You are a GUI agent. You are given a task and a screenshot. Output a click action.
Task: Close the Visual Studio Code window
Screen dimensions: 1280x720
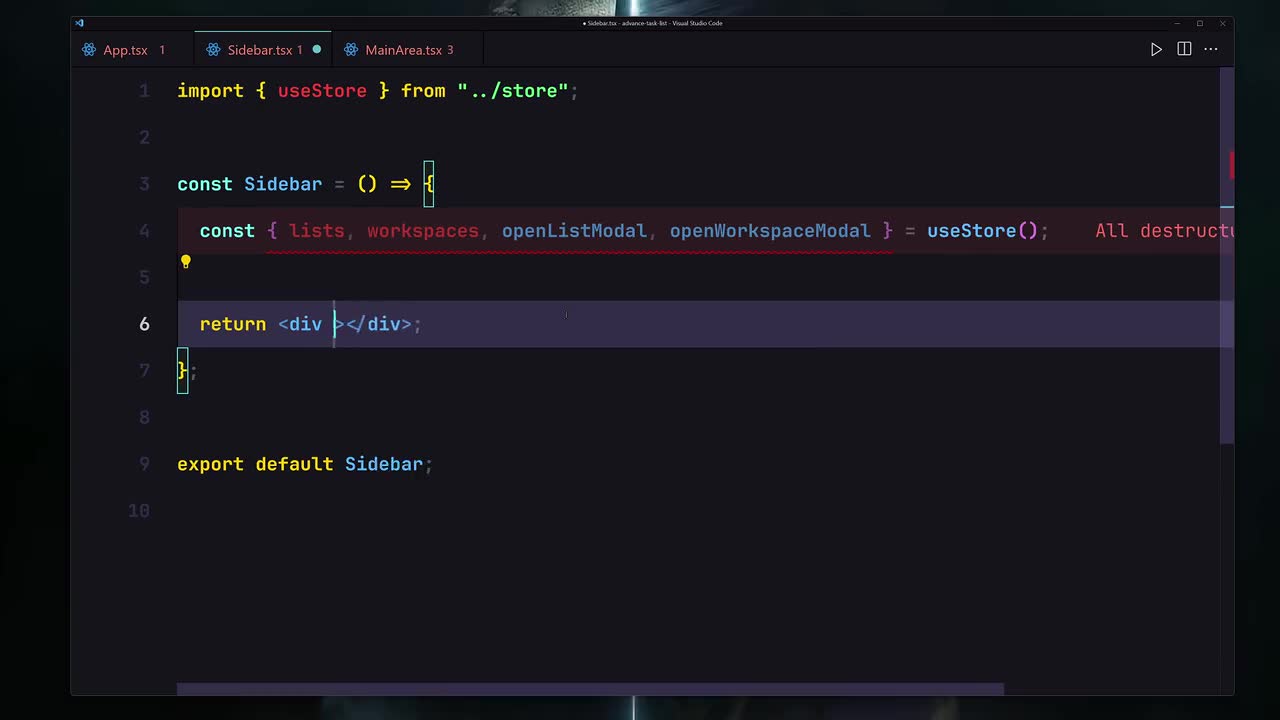(x=1222, y=23)
